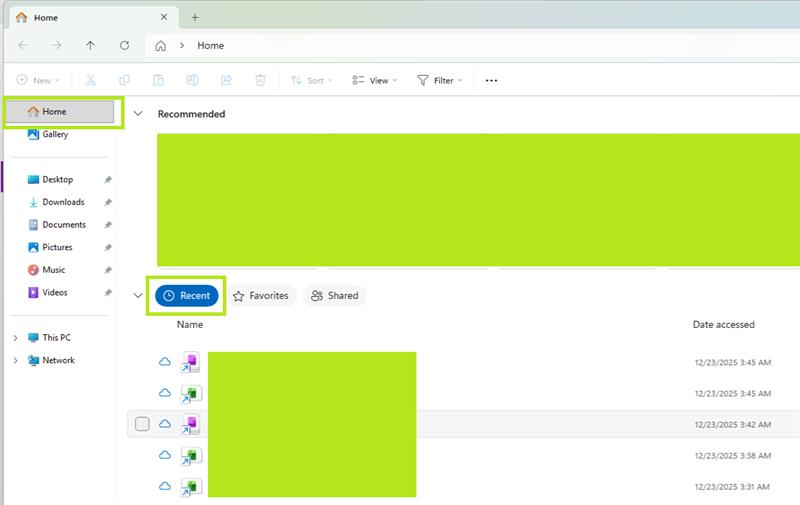
Task: Click the date 12/23/2025 3:31 AM
Action: tap(732, 487)
